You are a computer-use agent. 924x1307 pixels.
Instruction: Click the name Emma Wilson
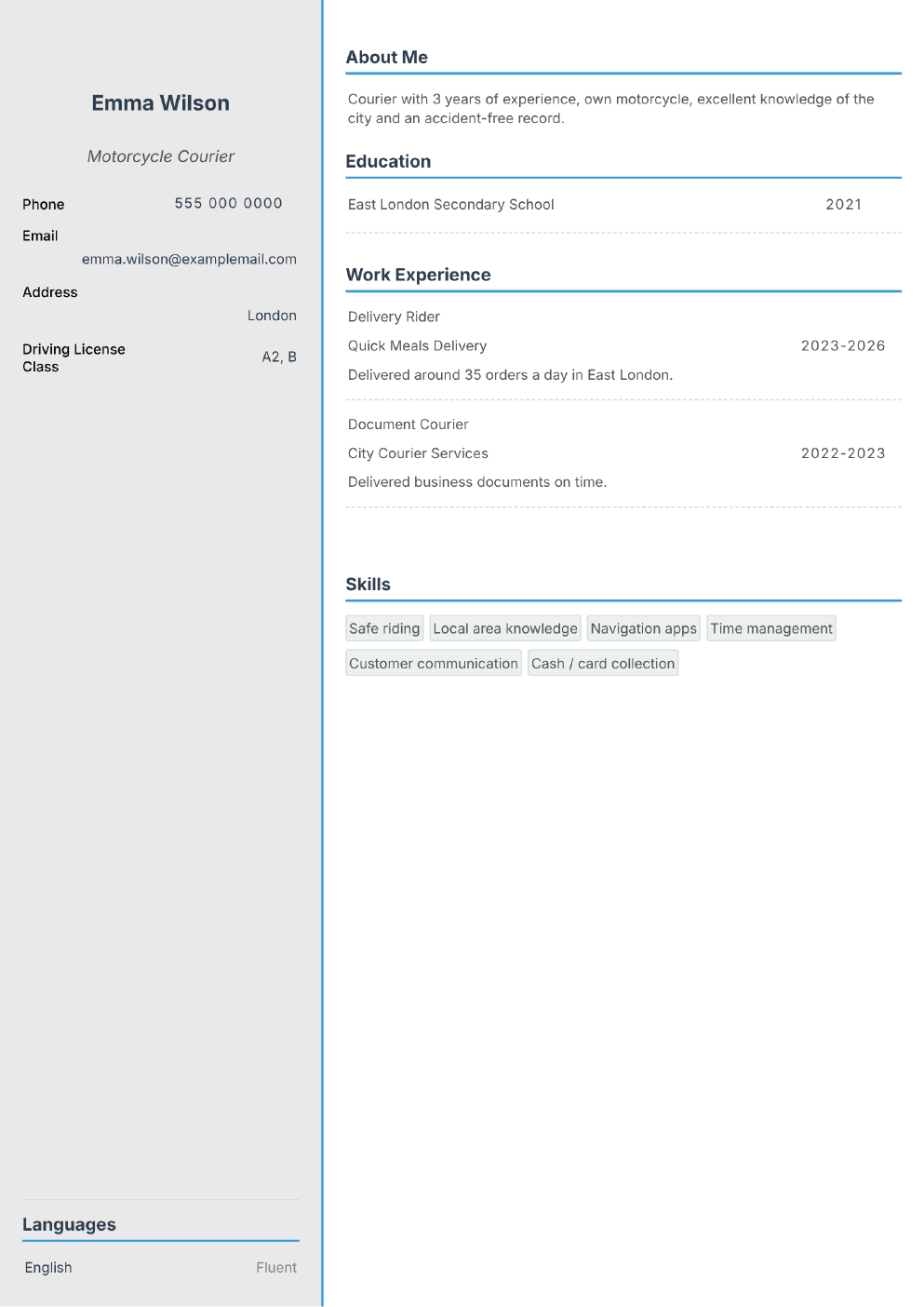point(160,103)
